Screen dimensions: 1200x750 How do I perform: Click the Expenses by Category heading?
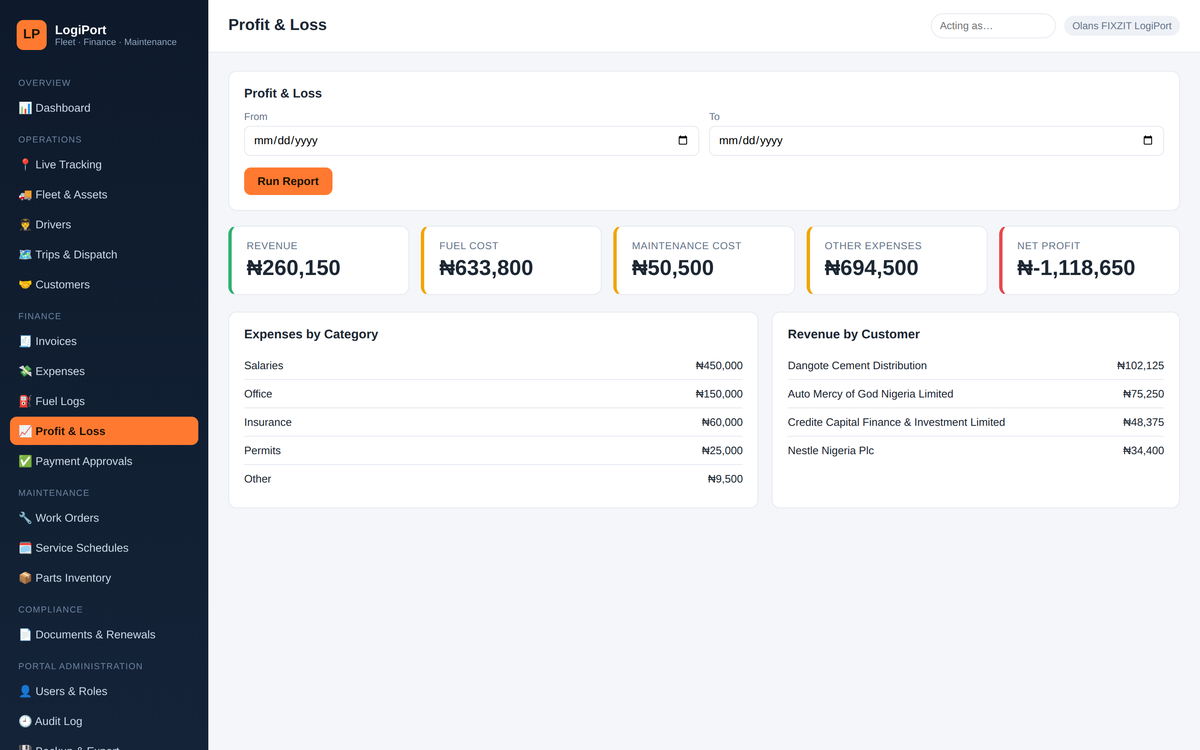(x=311, y=334)
